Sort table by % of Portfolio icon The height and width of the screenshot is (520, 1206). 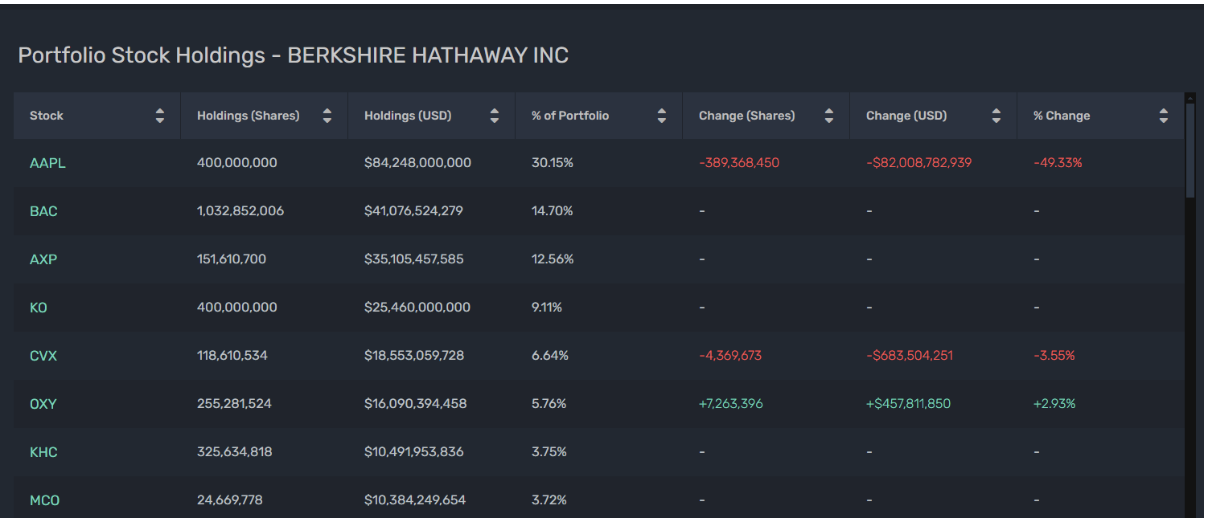tap(661, 116)
